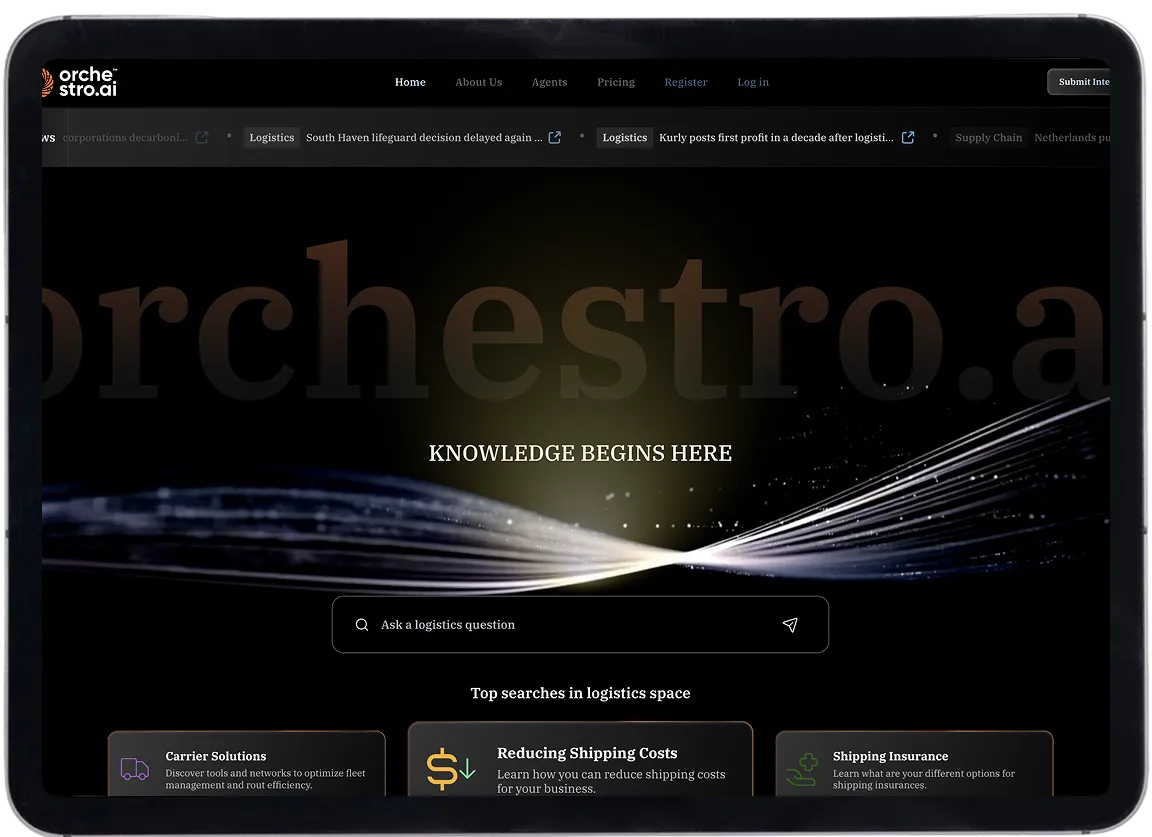Navigate to the Agents section

click(549, 82)
